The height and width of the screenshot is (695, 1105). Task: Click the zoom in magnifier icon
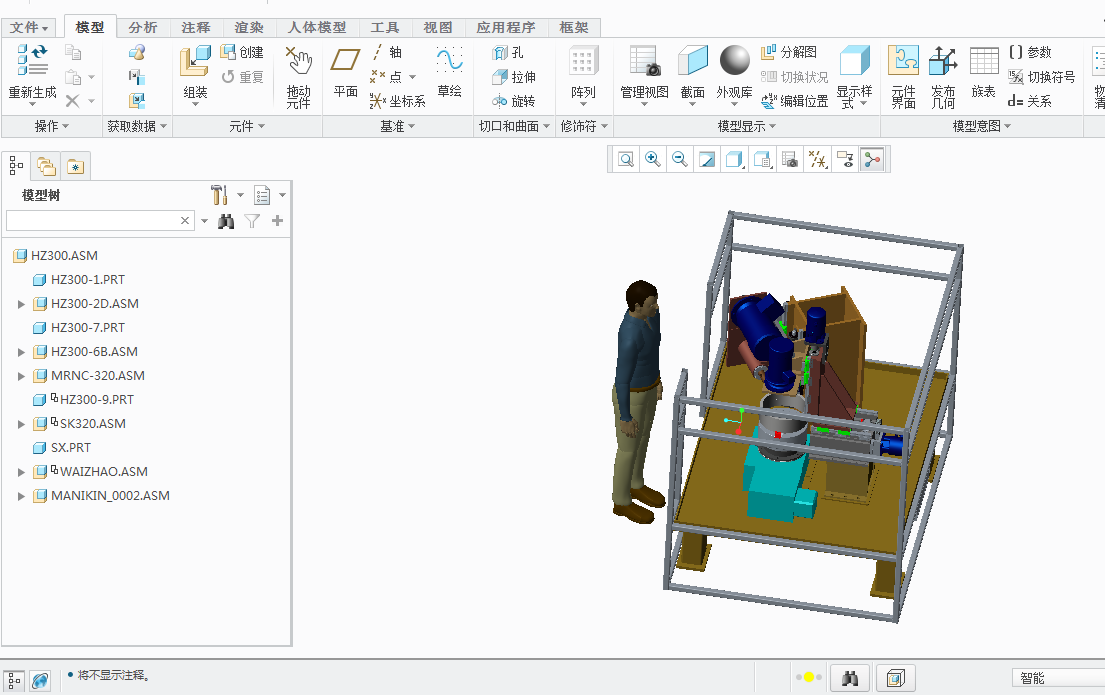point(653,159)
